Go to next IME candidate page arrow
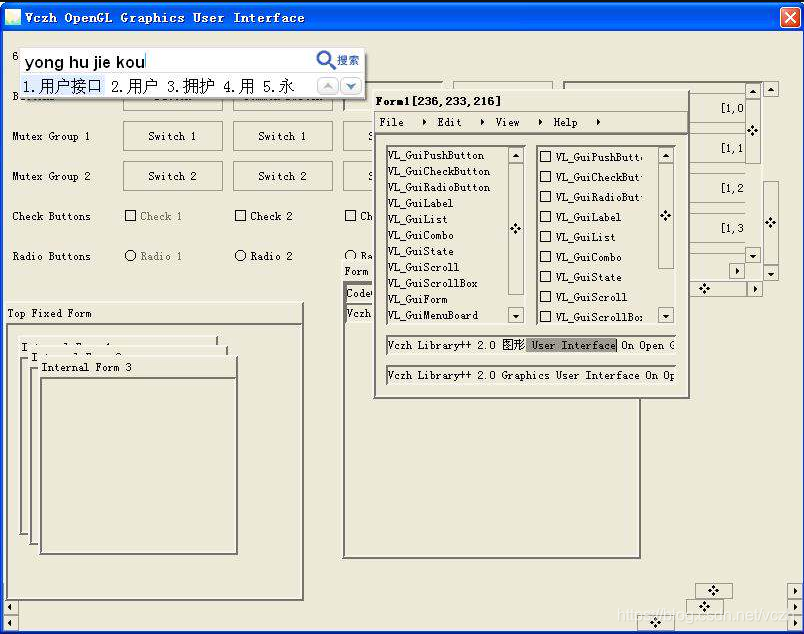Viewport: 804px width, 634px height. [351, 86]
